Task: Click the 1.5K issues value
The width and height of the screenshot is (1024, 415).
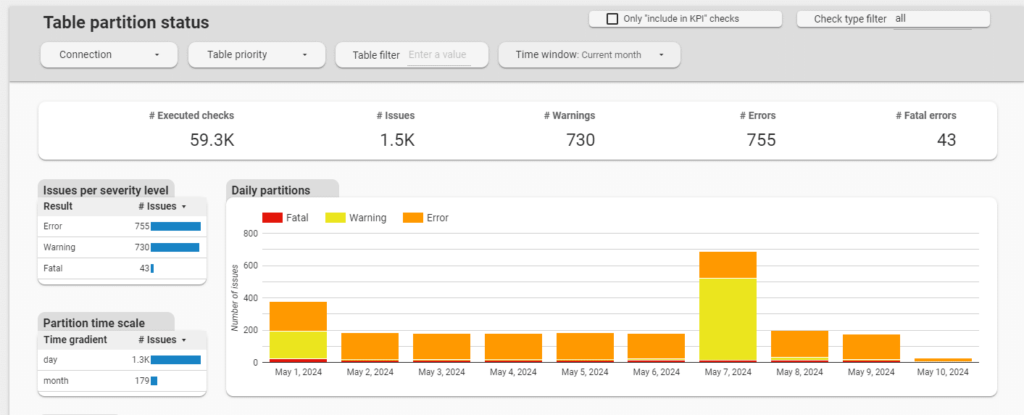Action: point(398,140)
